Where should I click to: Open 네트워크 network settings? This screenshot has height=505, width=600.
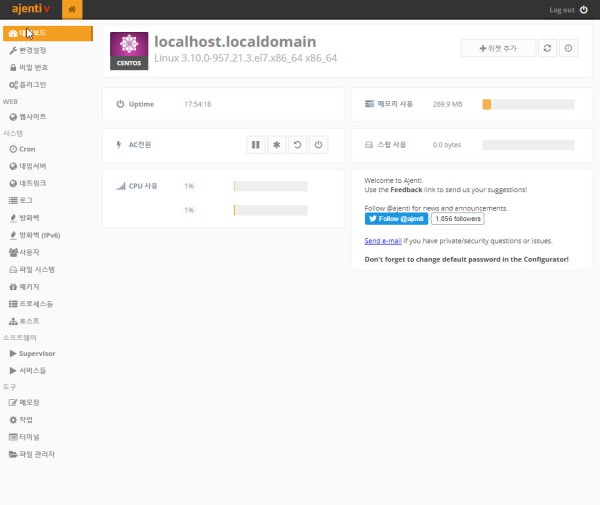pyautogui.click(x=28, y=184)
